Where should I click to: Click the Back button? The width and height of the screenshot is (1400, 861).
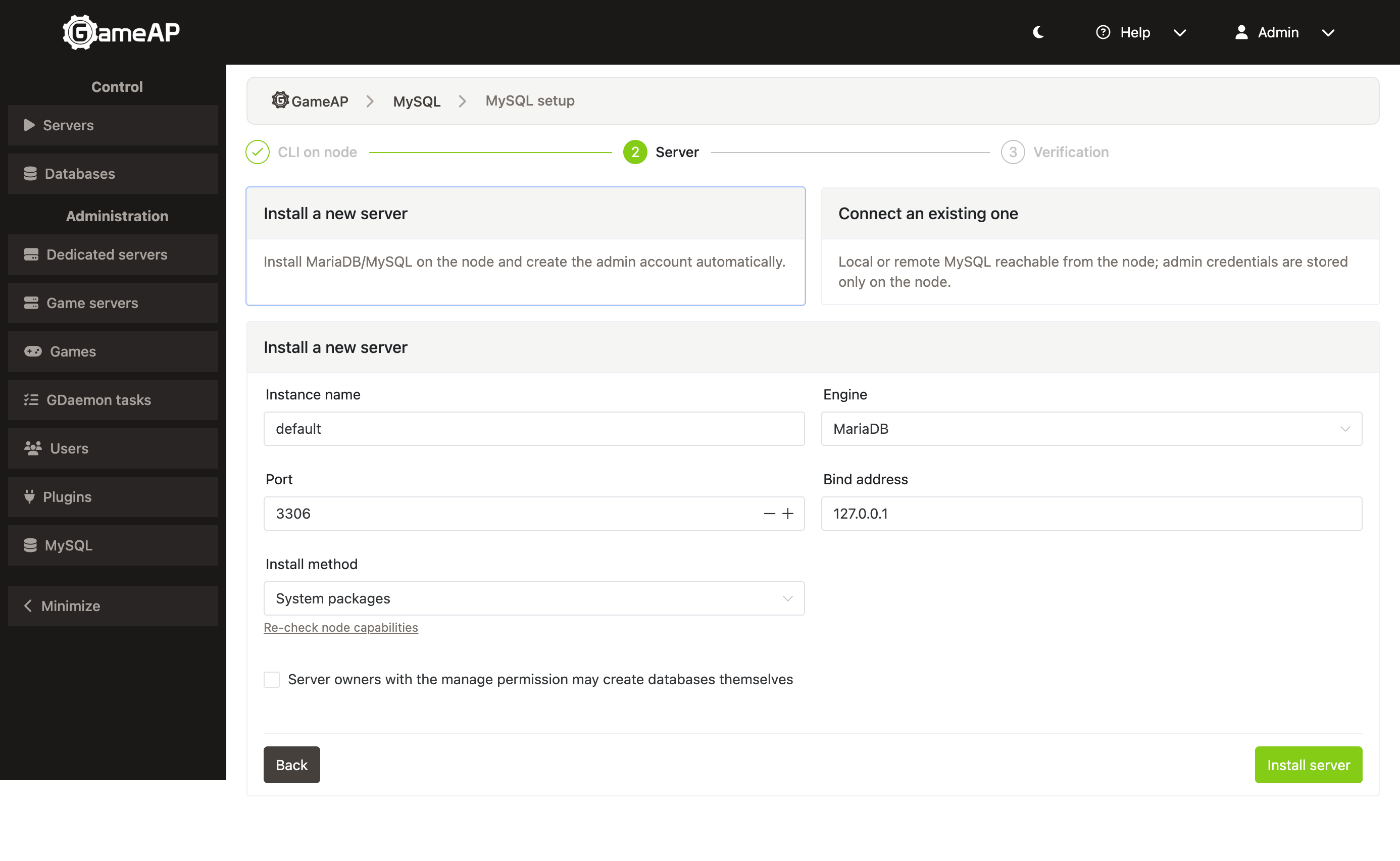coord(291,765)
